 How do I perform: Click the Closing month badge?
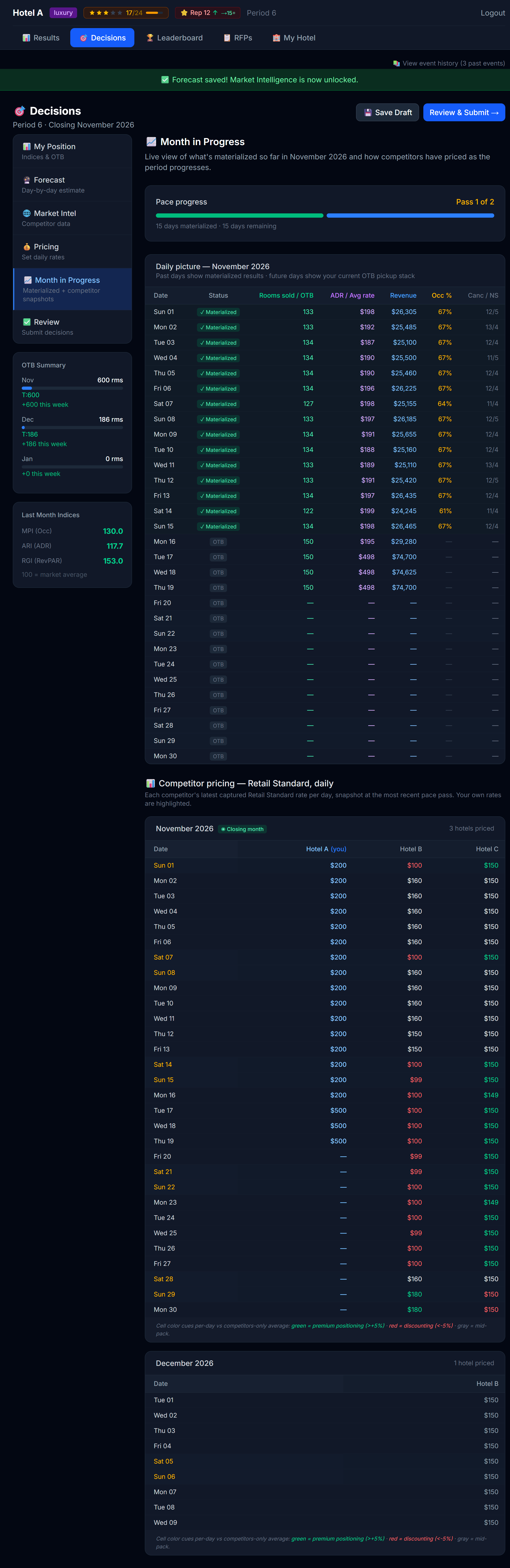(243, 829)
